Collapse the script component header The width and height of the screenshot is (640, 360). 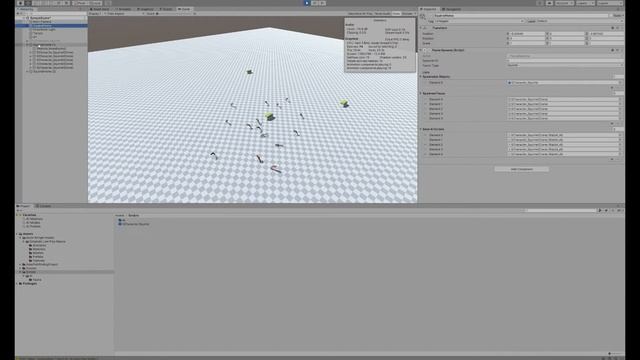click(422, 50)
